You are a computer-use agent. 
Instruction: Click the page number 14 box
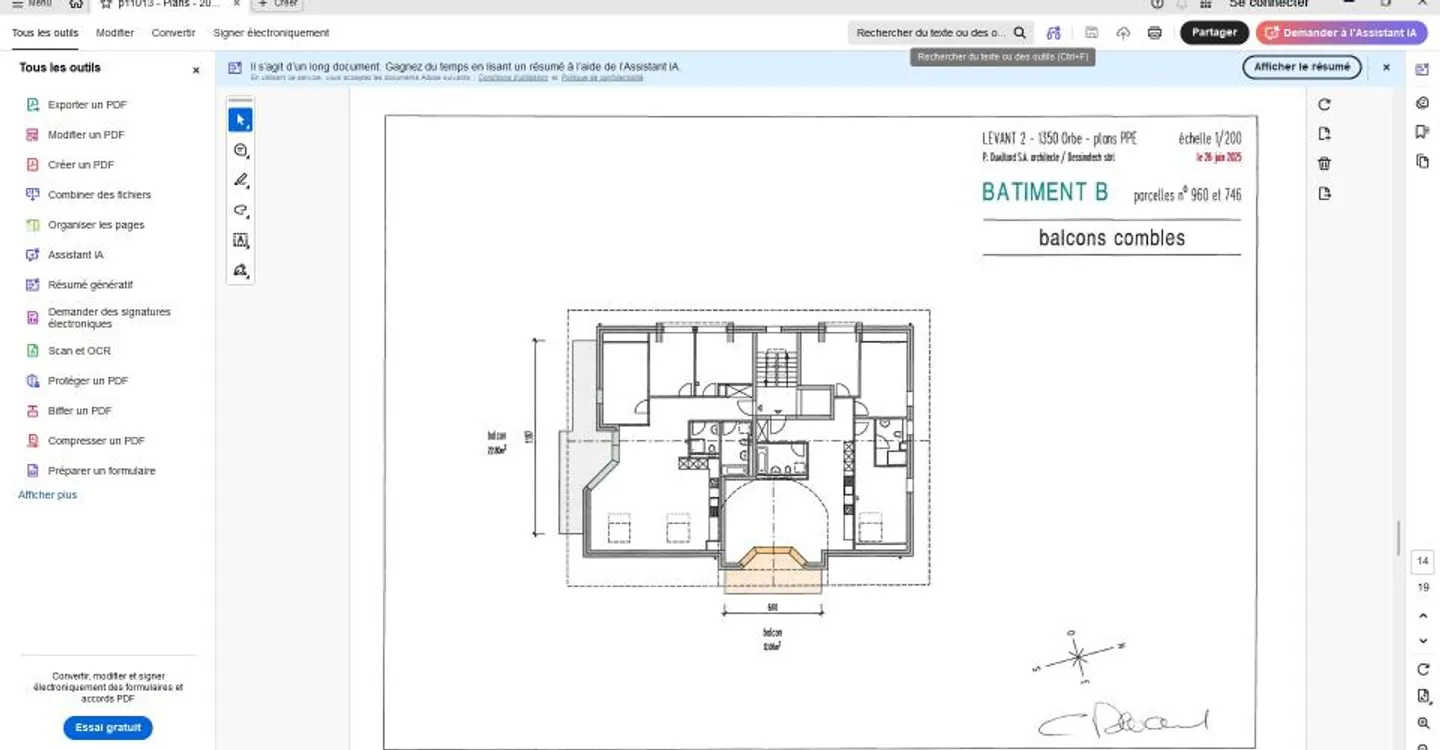[1423, 561]
